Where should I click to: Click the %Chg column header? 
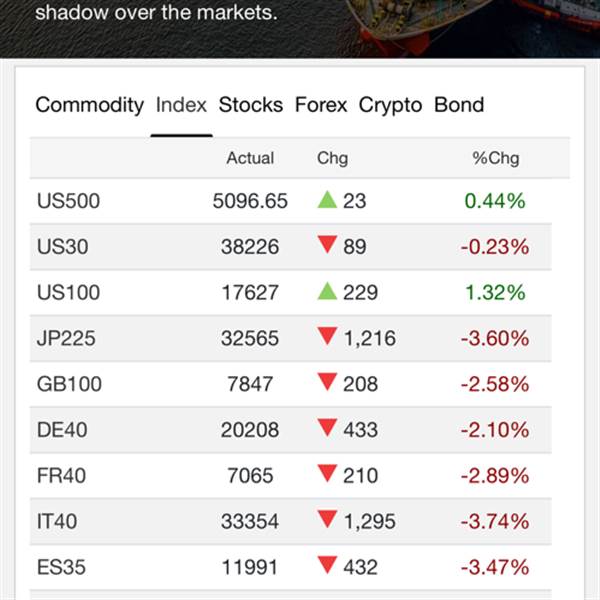coord(496,158)
